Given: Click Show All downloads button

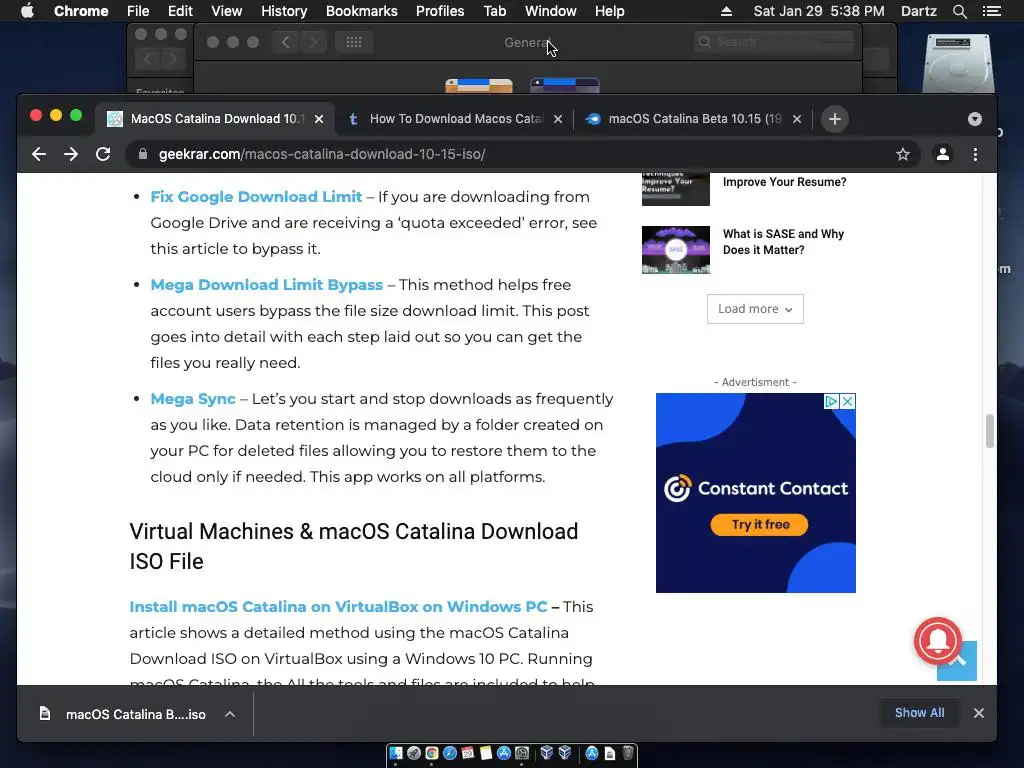Looking at the screenshot, I should 919,713.
